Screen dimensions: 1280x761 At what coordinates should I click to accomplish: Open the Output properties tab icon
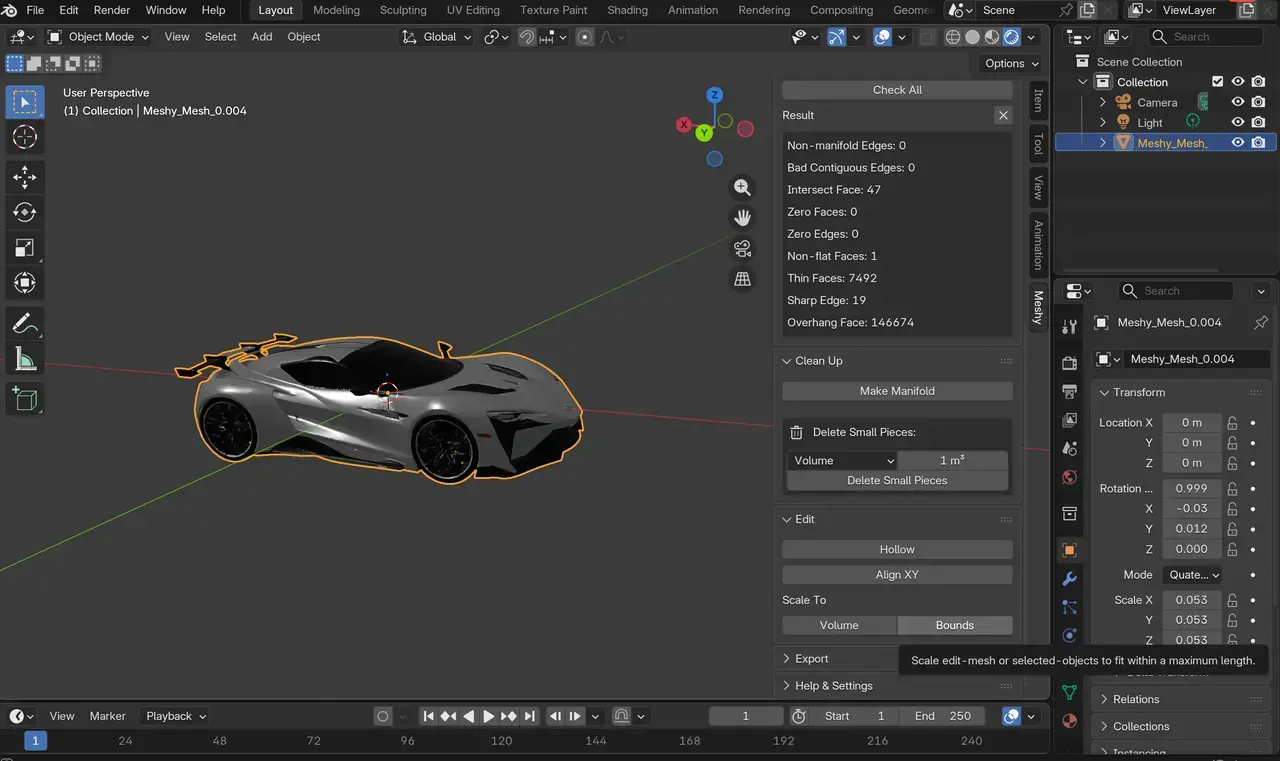click(x=1069, y=391)
